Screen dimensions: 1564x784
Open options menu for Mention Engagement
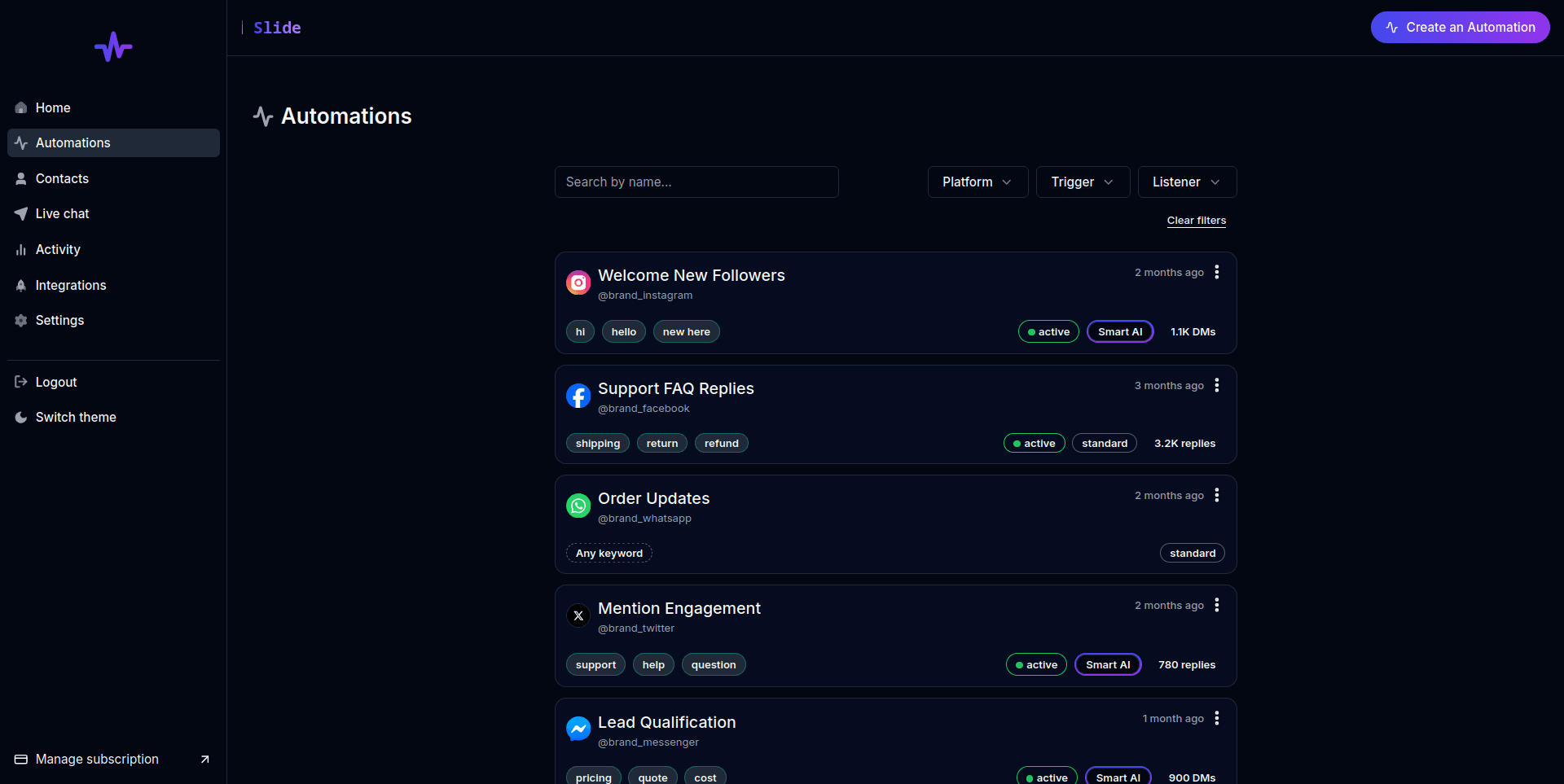click(1217, 605)
